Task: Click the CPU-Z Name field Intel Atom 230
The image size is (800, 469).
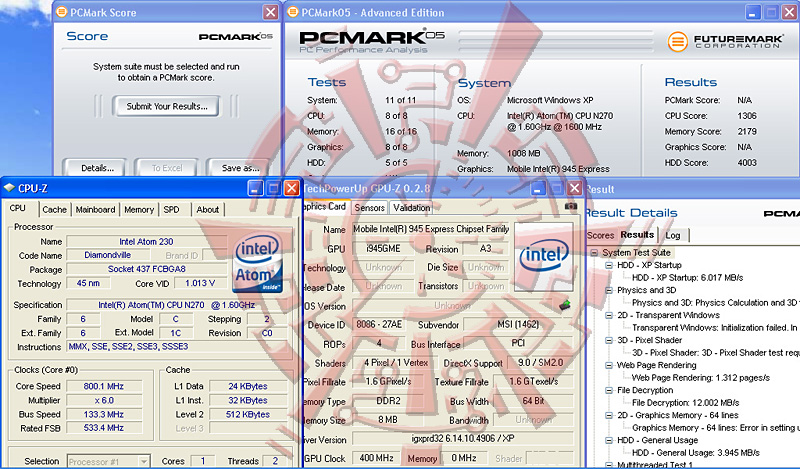Action: tap(146, 241)
